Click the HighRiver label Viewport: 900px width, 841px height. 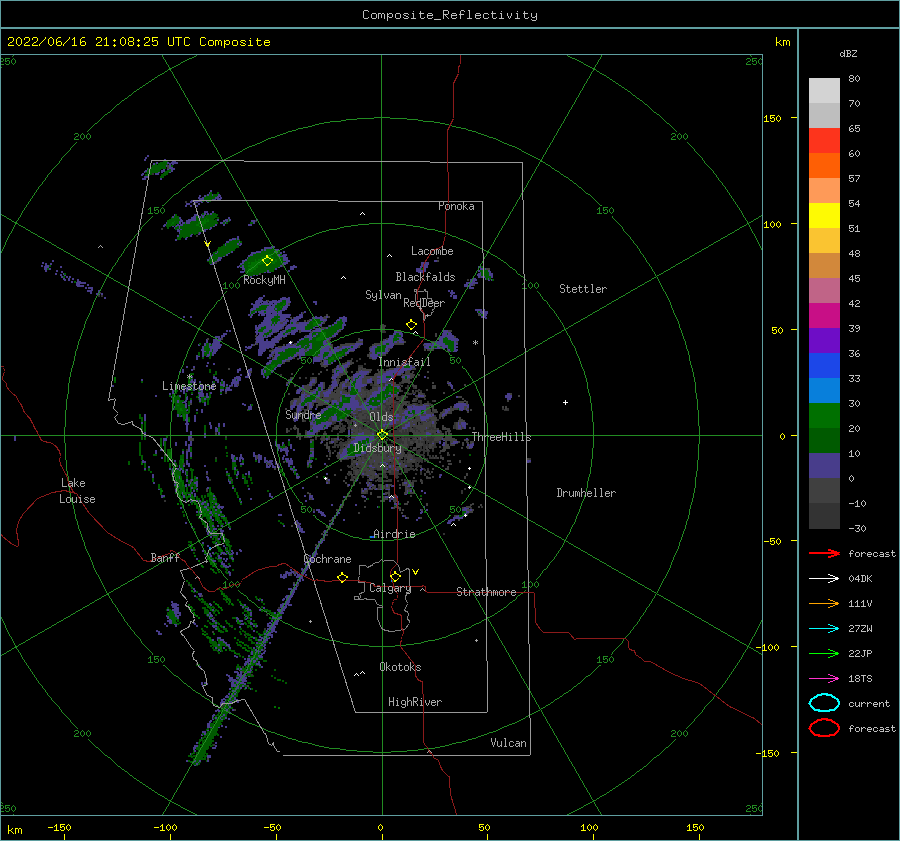tap(415, 702)
